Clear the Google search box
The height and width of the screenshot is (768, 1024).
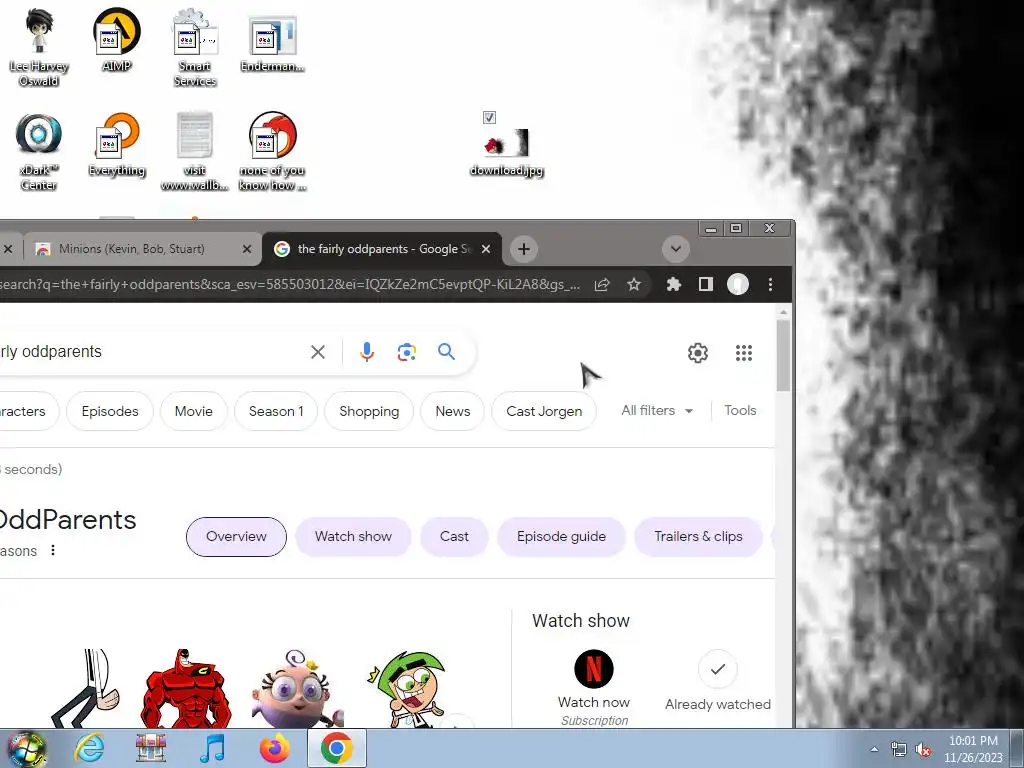point(318,352)
